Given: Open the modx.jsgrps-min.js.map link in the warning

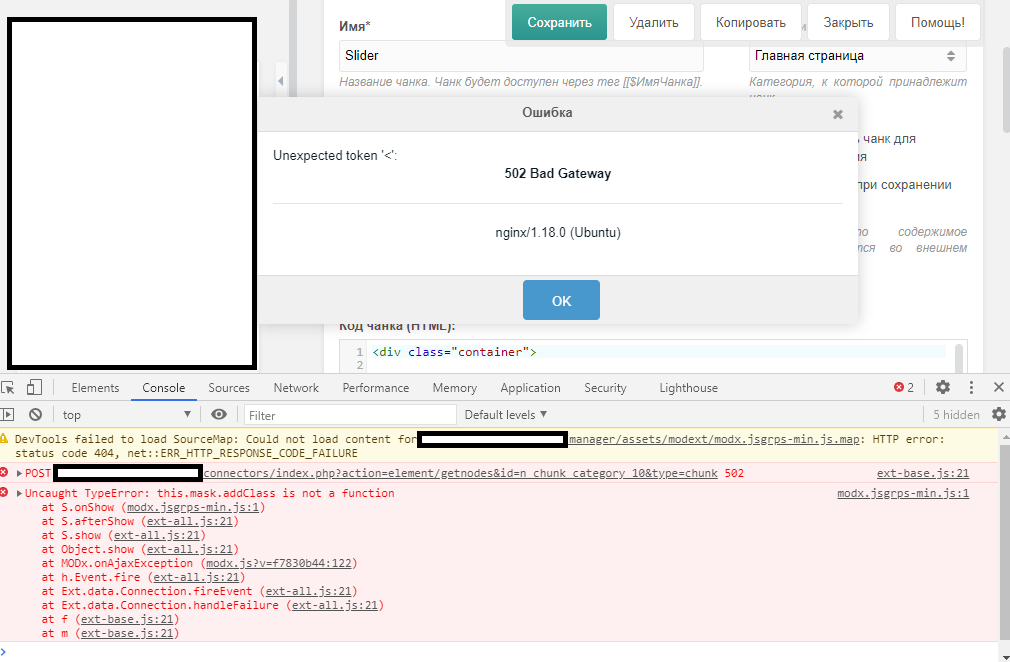Looking at the screenshot, I should click(714, 439).
